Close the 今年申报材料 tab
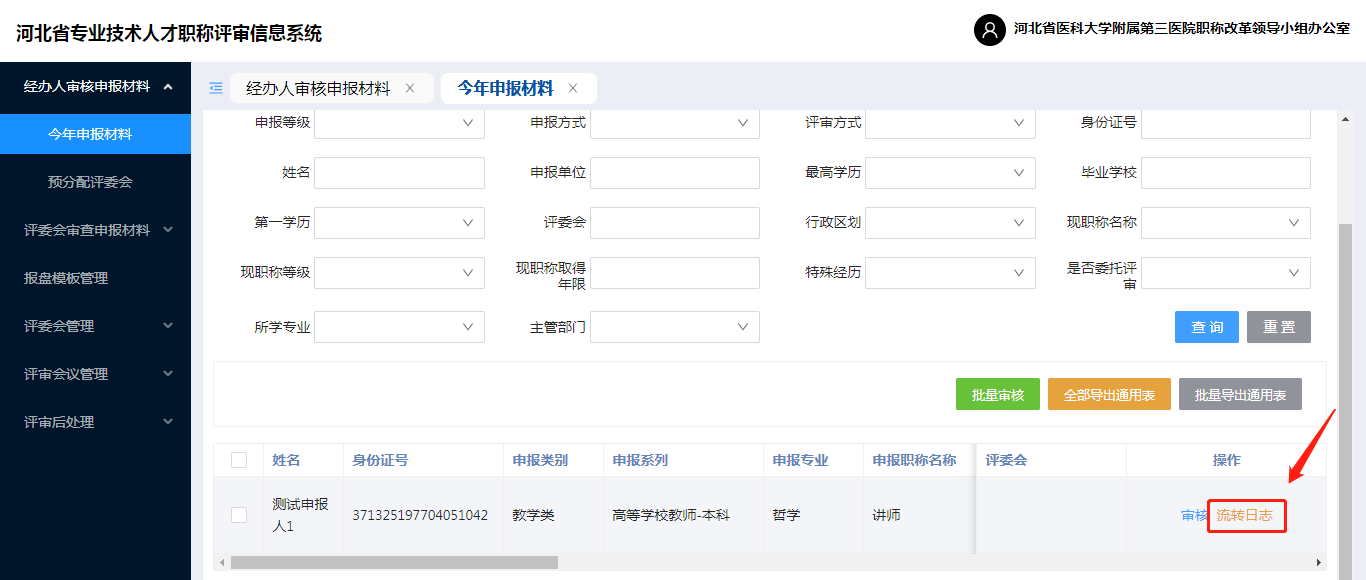Viewport: 1366px width, 580px height. tap(573, 88)
